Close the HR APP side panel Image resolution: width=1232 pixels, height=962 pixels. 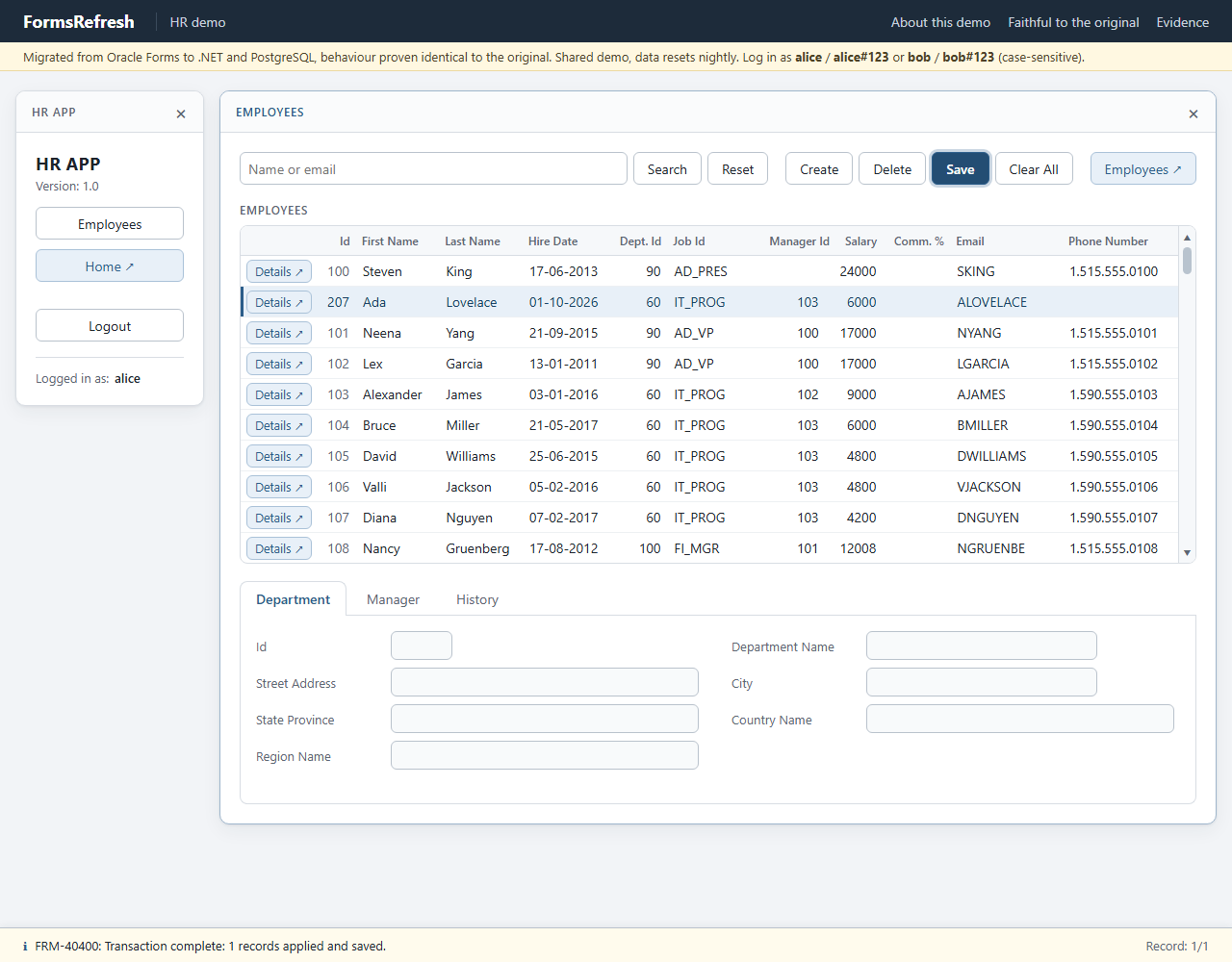pyautogui.click(x=181, y=114)
